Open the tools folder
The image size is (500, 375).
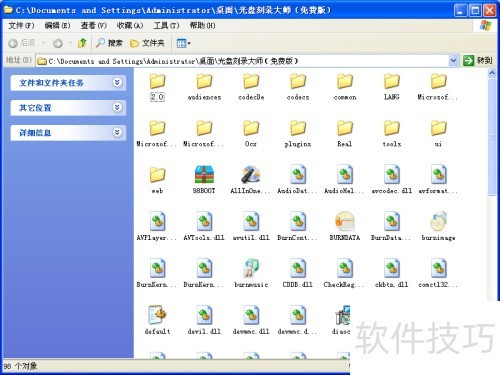point(392,134)
